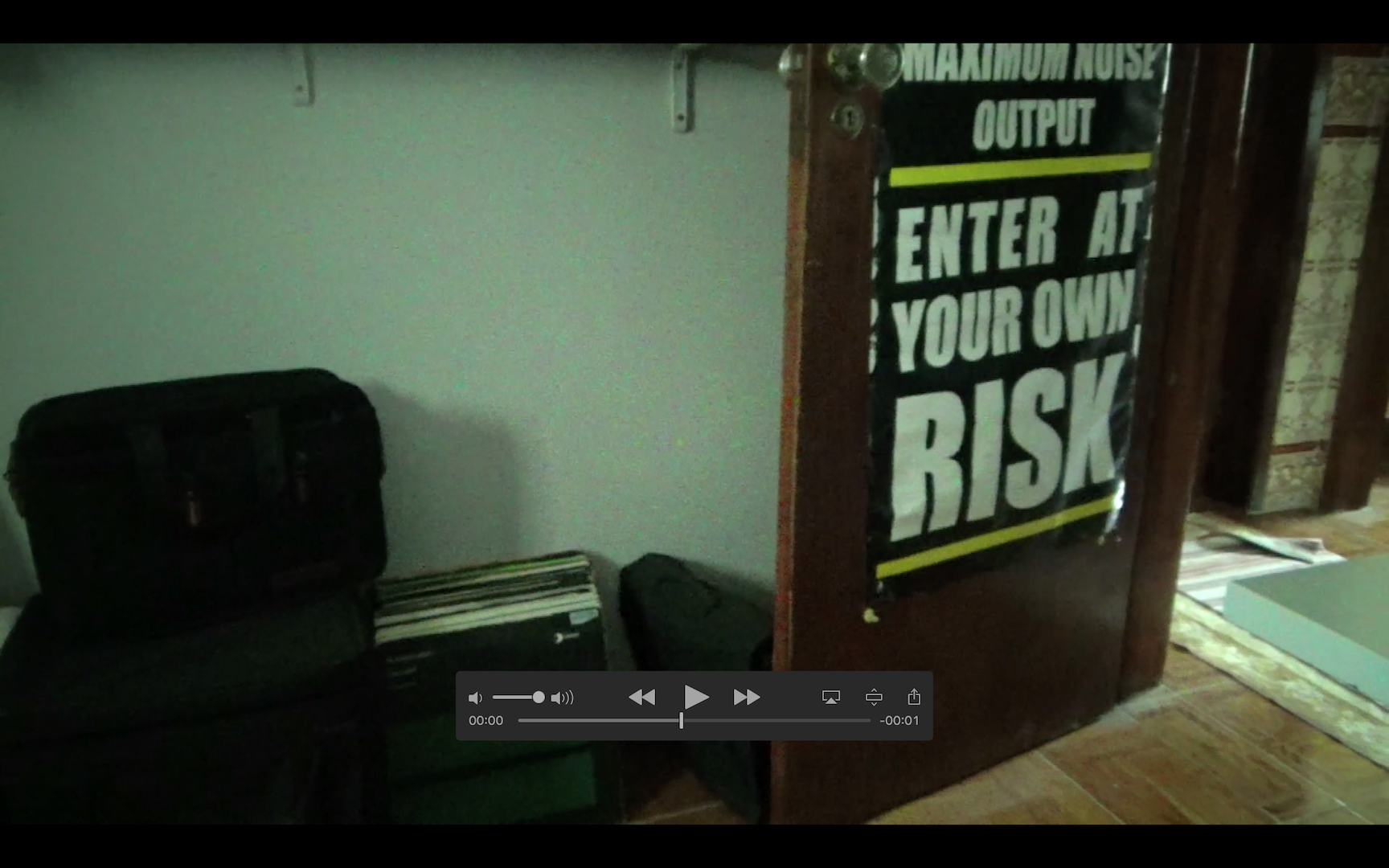Rewind the video
This screenshot has width=1389, height=868.
[641, 697]
